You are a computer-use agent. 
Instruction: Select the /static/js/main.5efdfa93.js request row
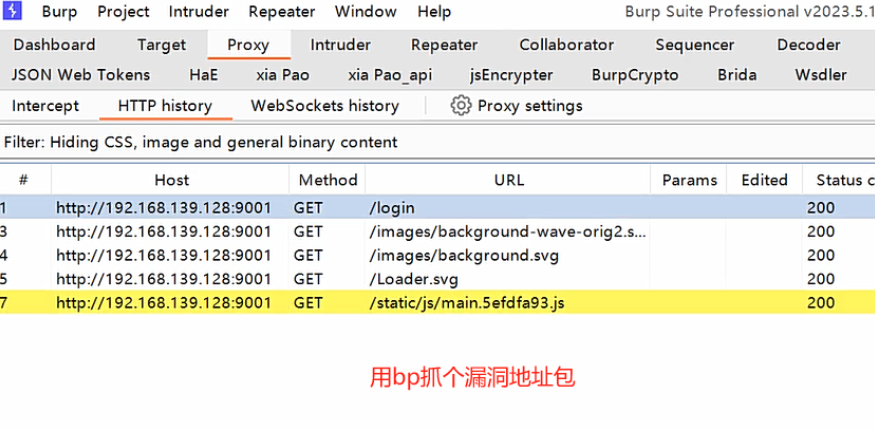pos(438,302)
